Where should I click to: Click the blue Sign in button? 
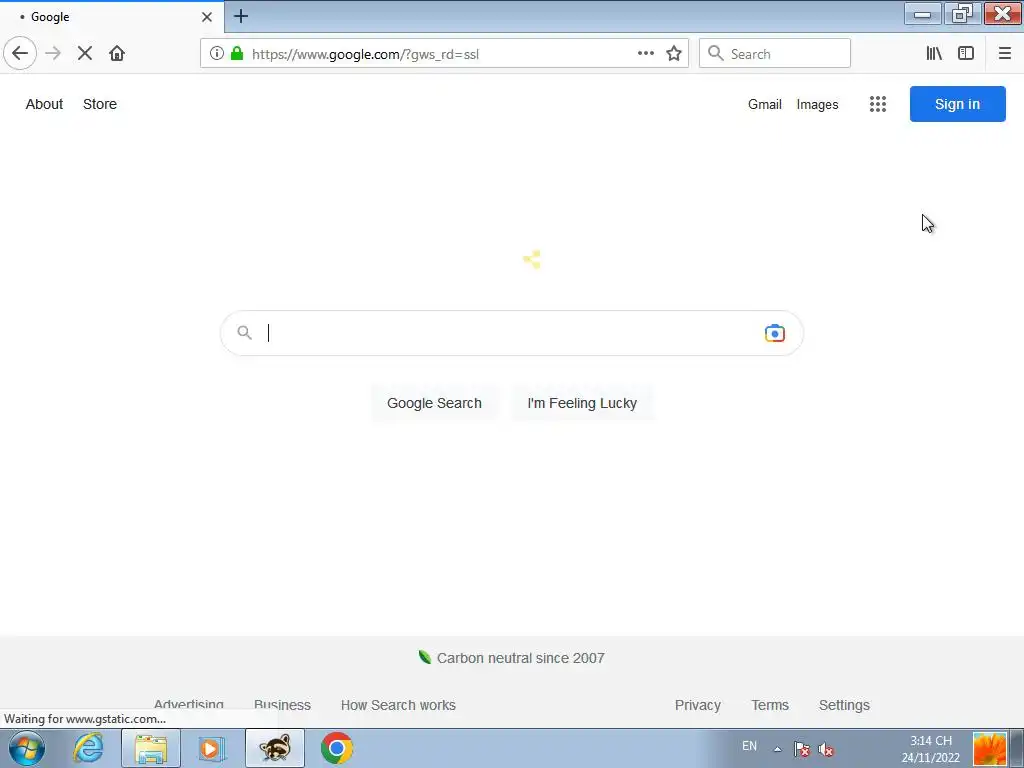click(957, 104)
